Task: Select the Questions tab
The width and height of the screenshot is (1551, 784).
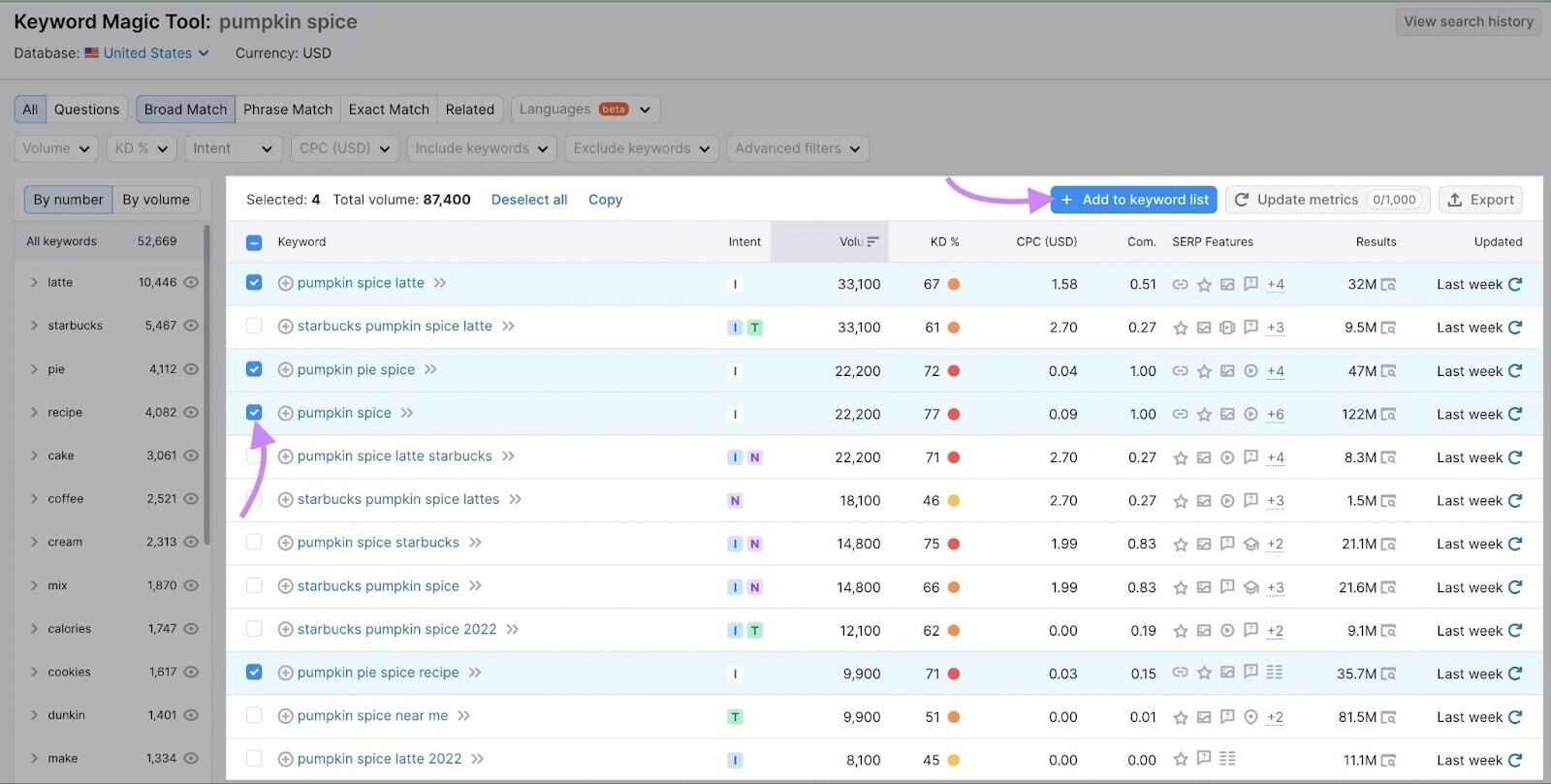Action: tap(86, 110)
